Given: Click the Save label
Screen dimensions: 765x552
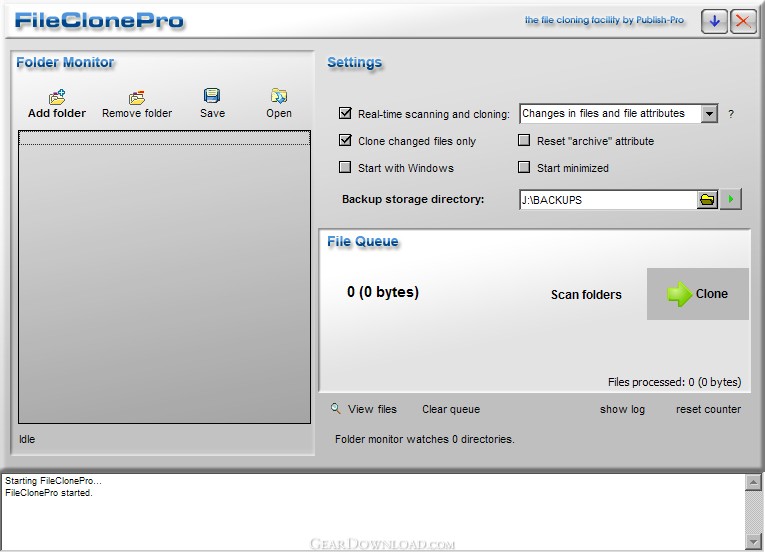Looking at the screenshot, I should click(x=212, y=113).
